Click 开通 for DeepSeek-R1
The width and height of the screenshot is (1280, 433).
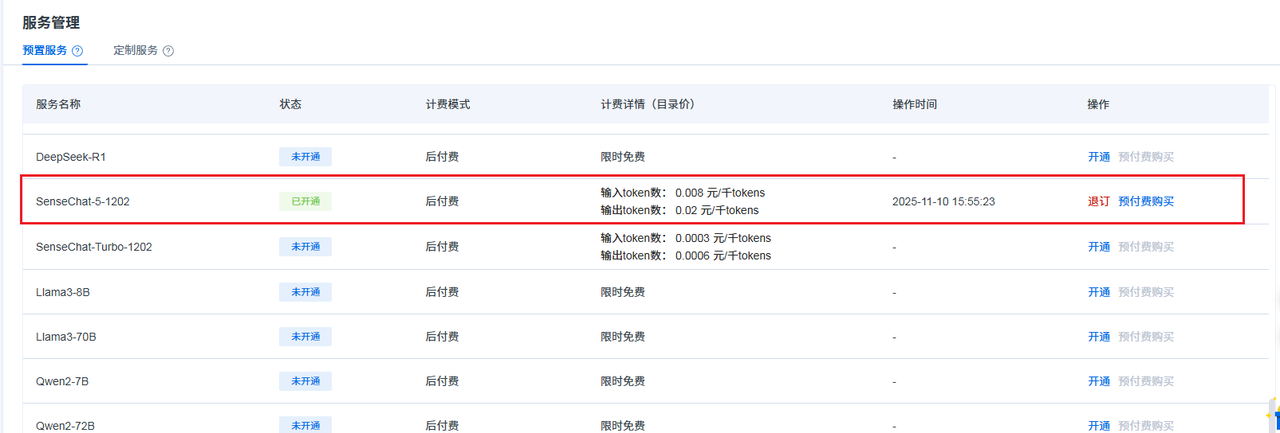click(1099, 157)
